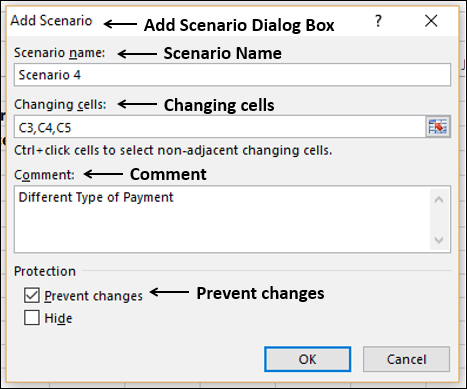This screenshot has width=467, height=389.
Task: Click the 'Scenario name:' field label
Action: coord(59,53)
